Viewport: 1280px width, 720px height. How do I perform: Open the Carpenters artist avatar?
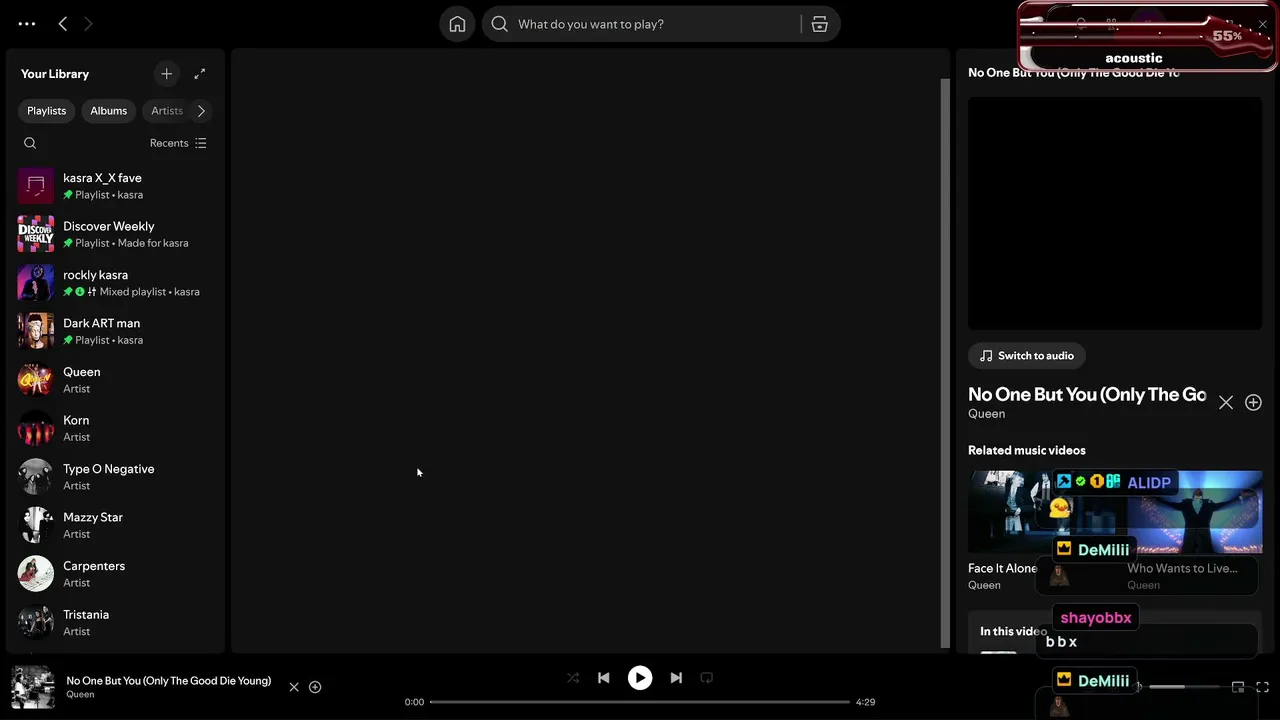pos(36,574)
